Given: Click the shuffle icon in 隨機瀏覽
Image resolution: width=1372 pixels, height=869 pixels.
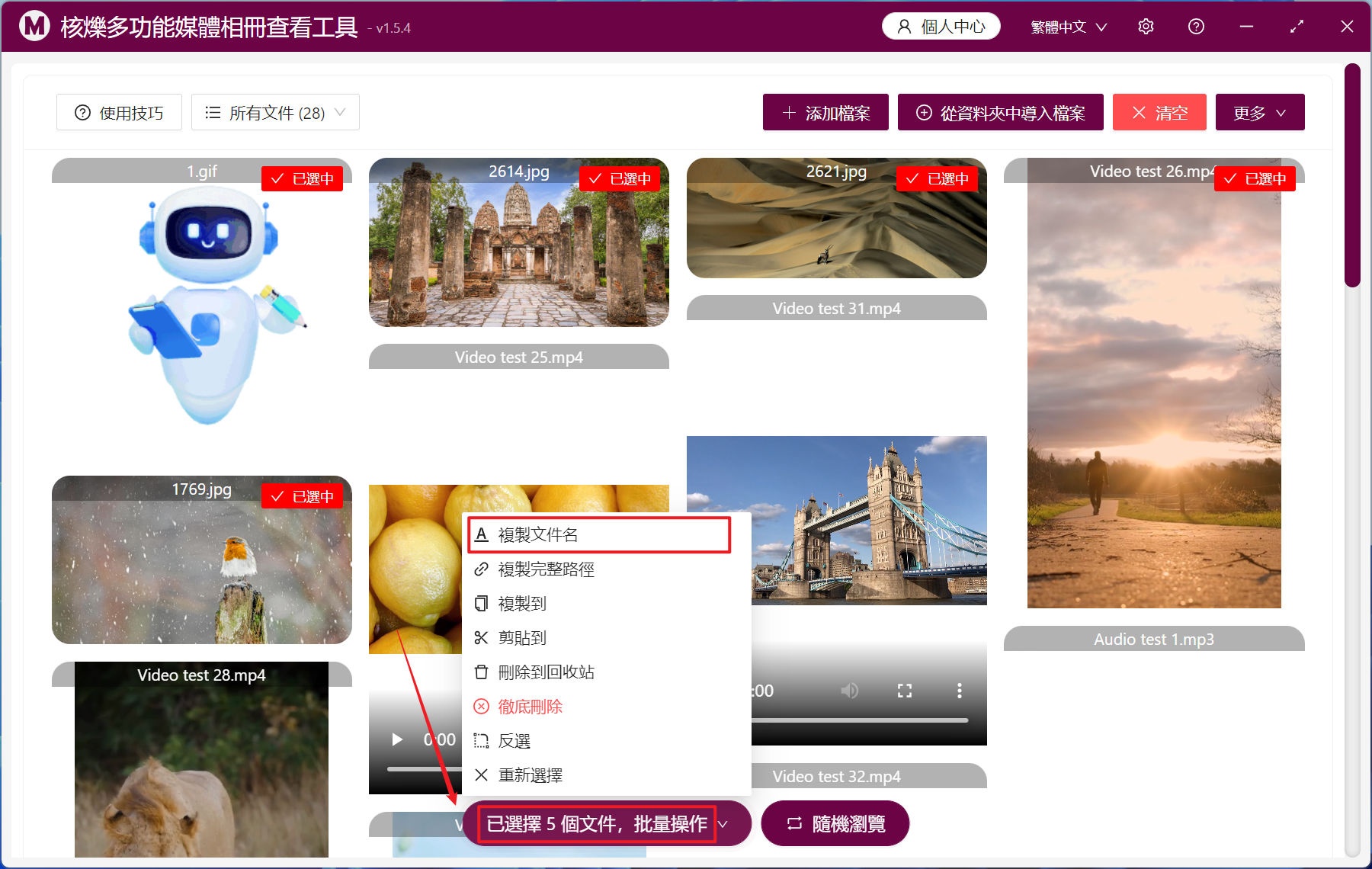Looking at the screenshot, I should pos(794,824).
